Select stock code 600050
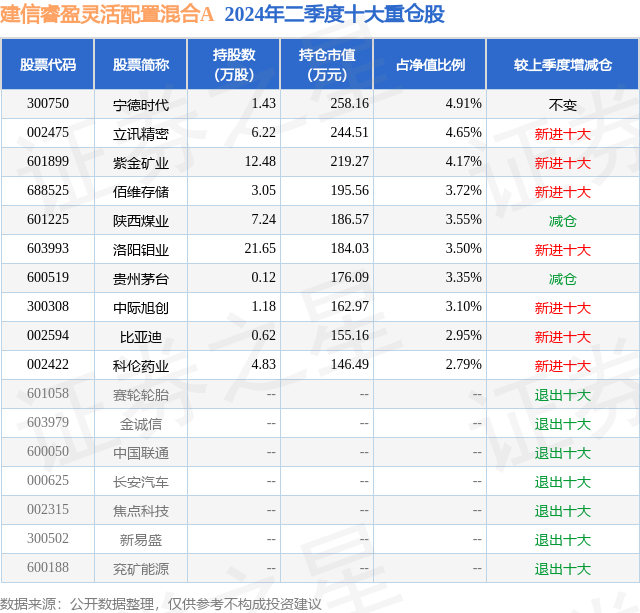This screenshot has height=613, width=640. [x=48, y=451]
